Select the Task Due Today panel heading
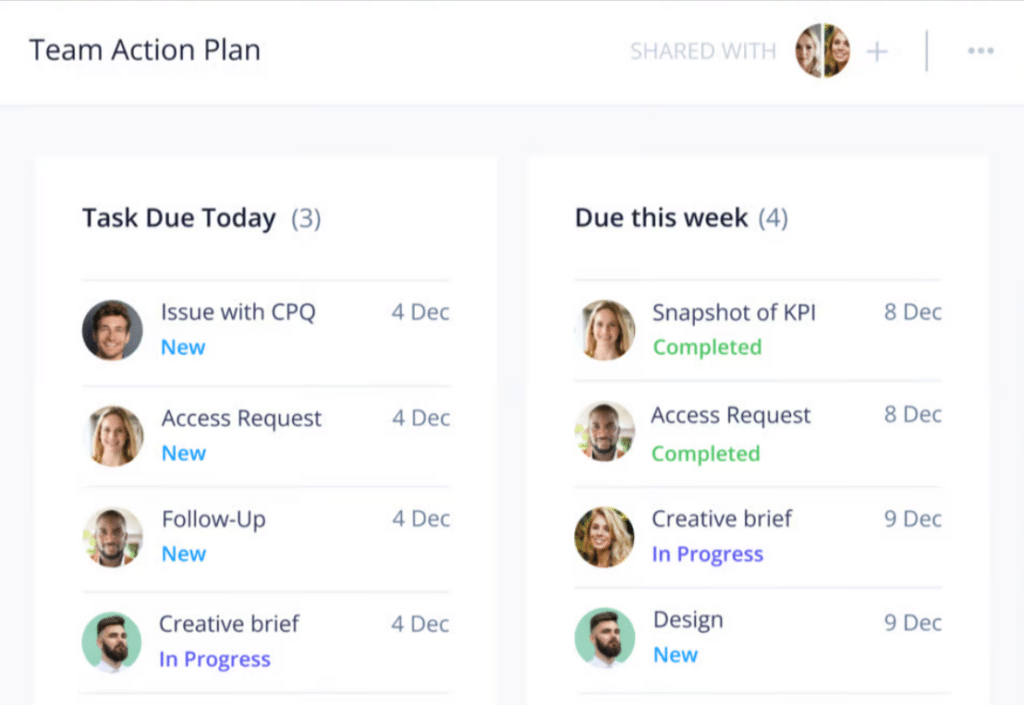 tap(179, 218)
